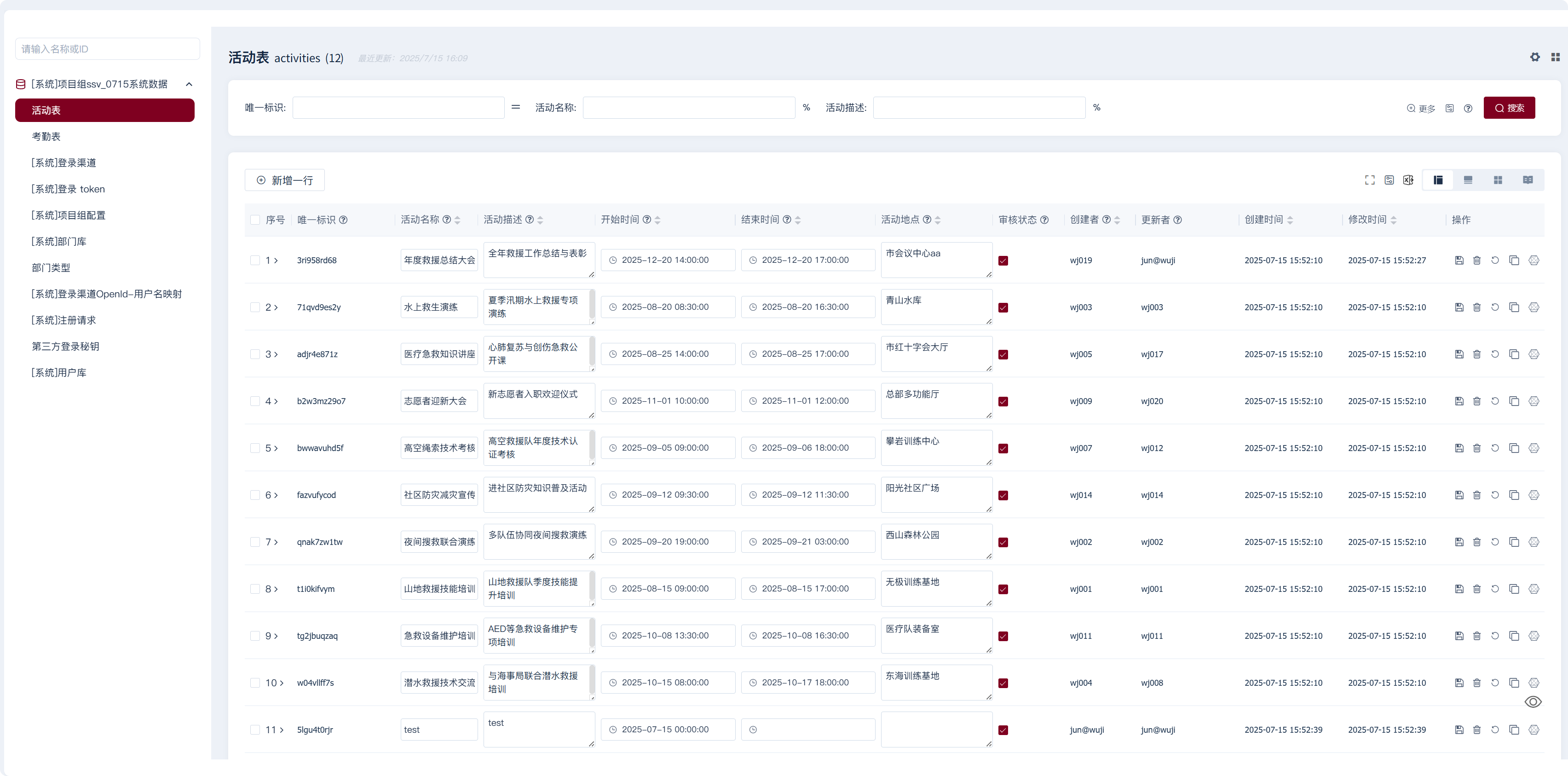
Task: Expand details arrow for row 7
Action: tap(276, 542)
